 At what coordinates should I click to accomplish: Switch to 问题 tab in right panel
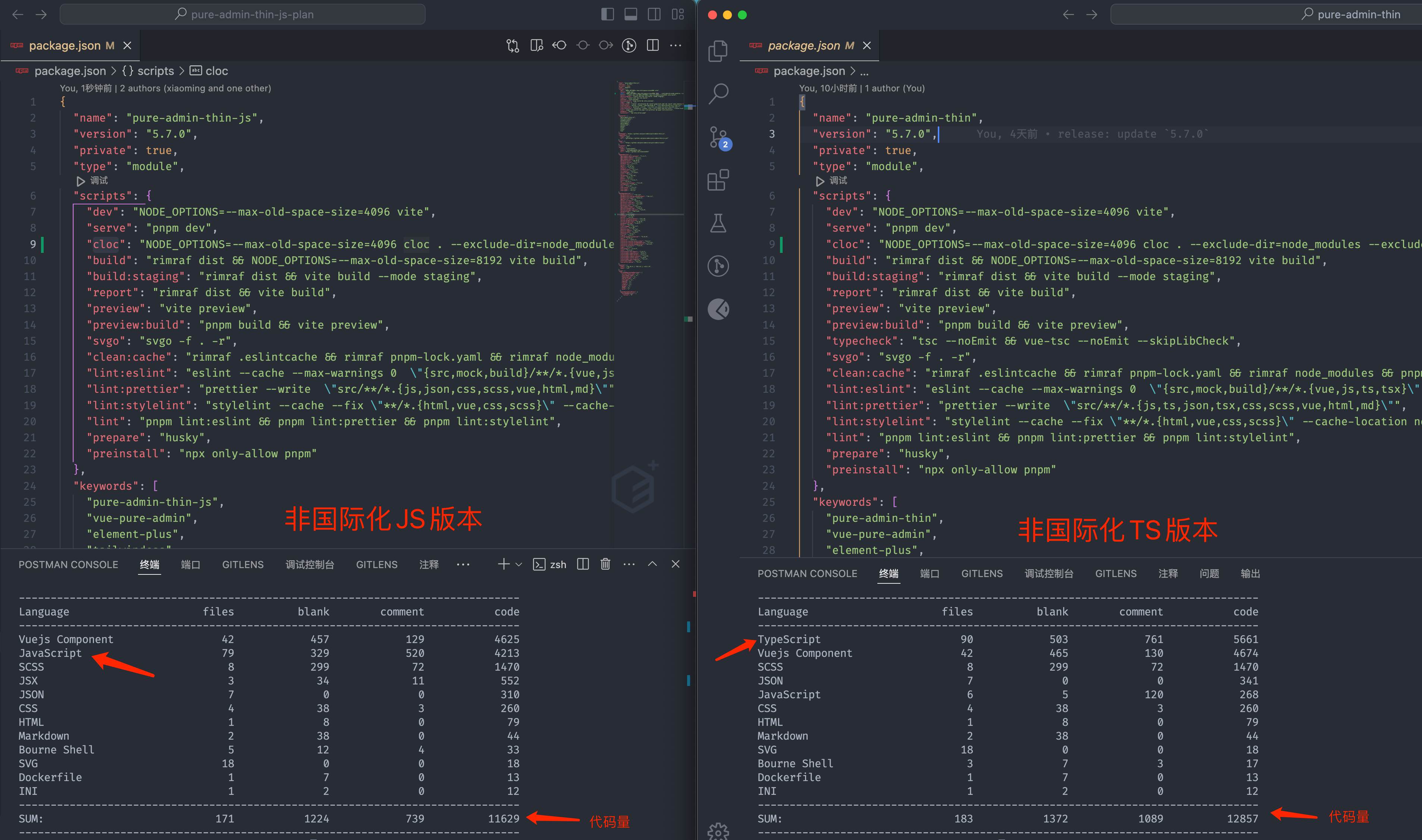click(1209, 573)
